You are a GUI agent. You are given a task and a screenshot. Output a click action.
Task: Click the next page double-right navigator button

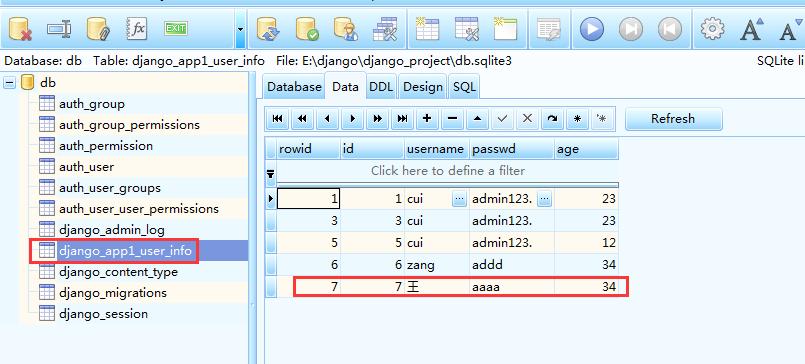[377, 119]
